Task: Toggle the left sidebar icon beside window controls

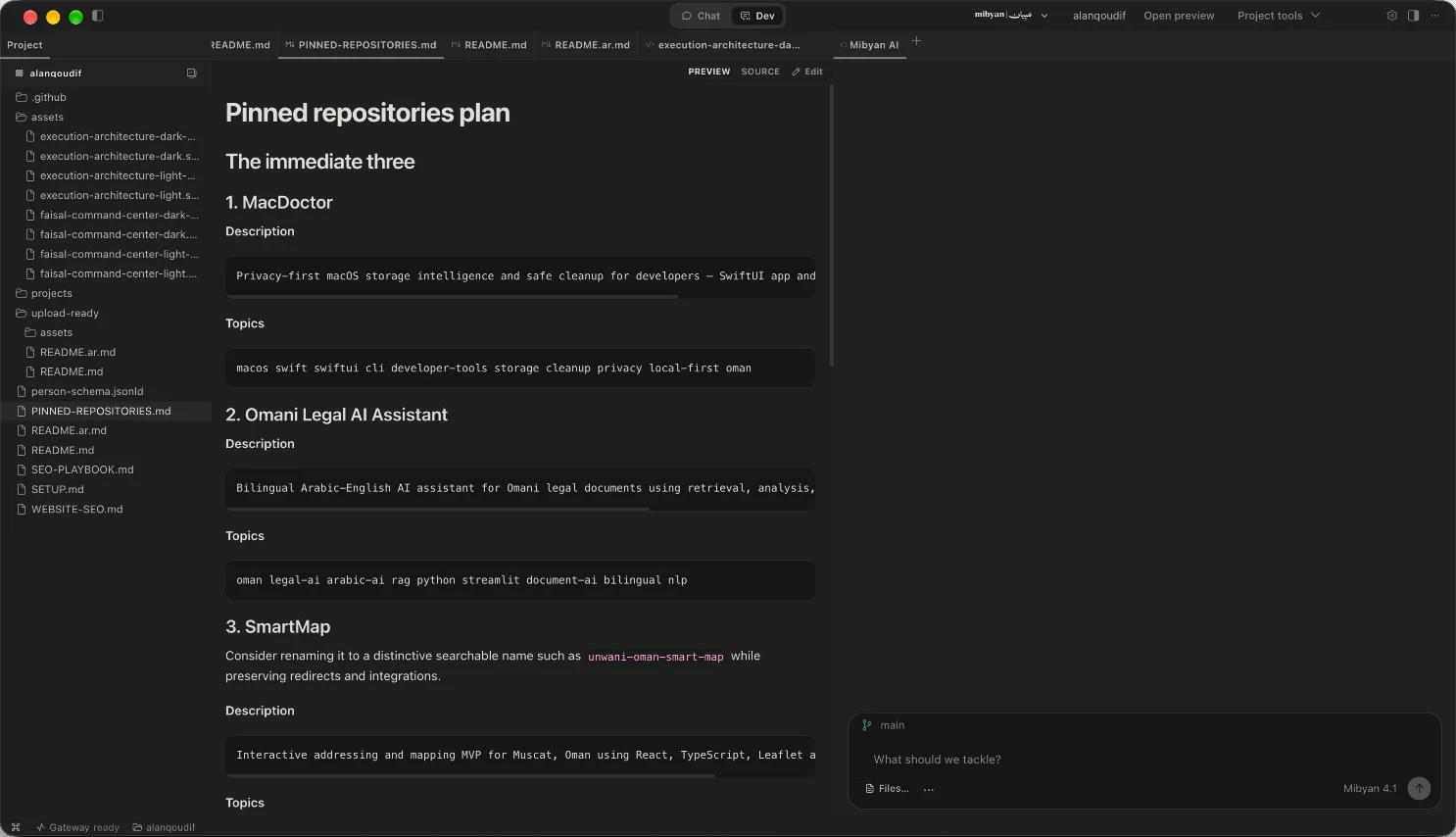Action: 97,16
